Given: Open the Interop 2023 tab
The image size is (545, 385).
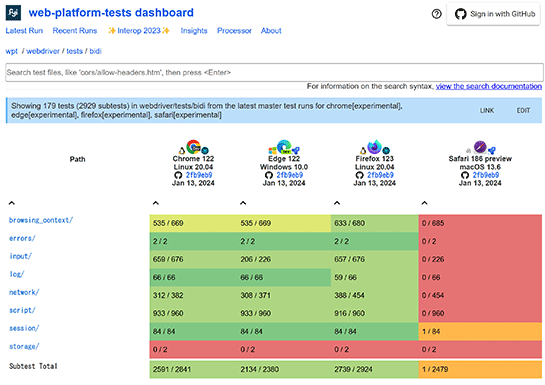Looking at the screenshot, I should (x=139, y=31).
